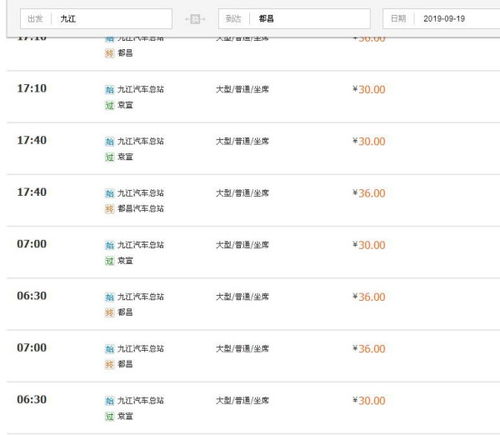This screenshot has height=435, width=500.
Task: Click 九江汽车总站 in the 07:00 ¥36.00 row
Action: 141,349
